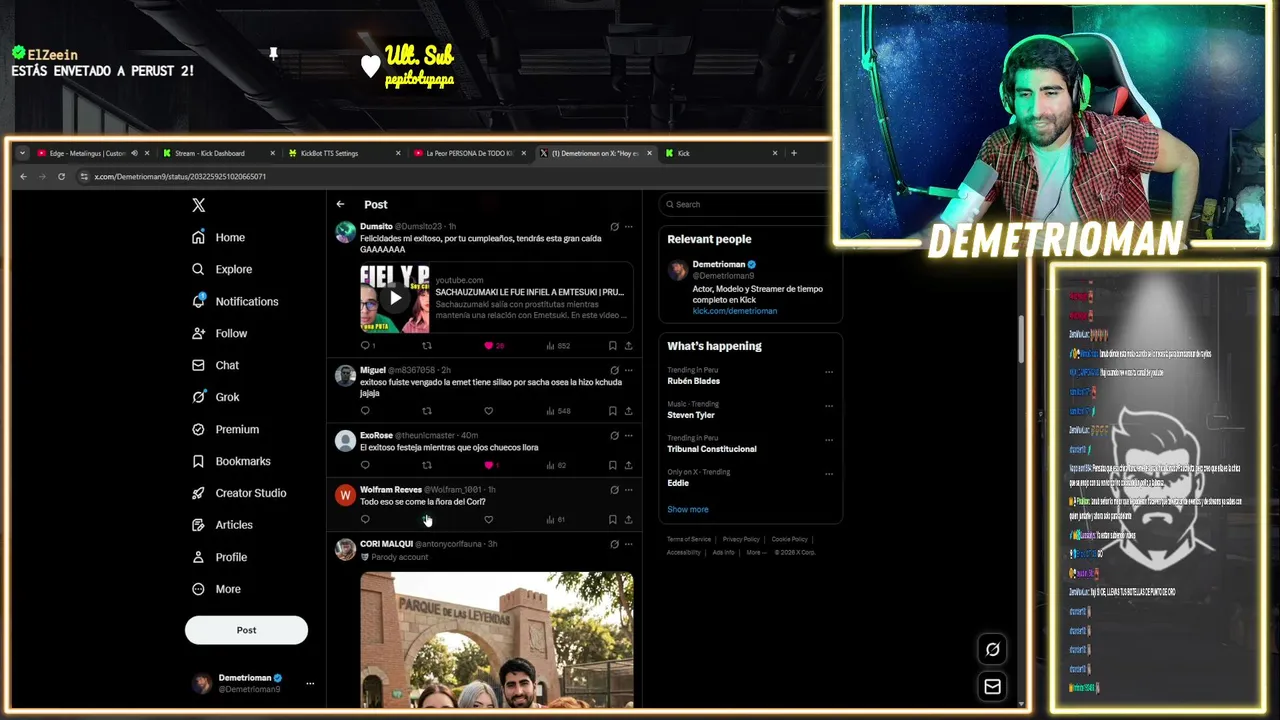Viewport: 1280px width, 720px height.
Task: Unlike ExoRose's reply
Action: coord(488,465)
